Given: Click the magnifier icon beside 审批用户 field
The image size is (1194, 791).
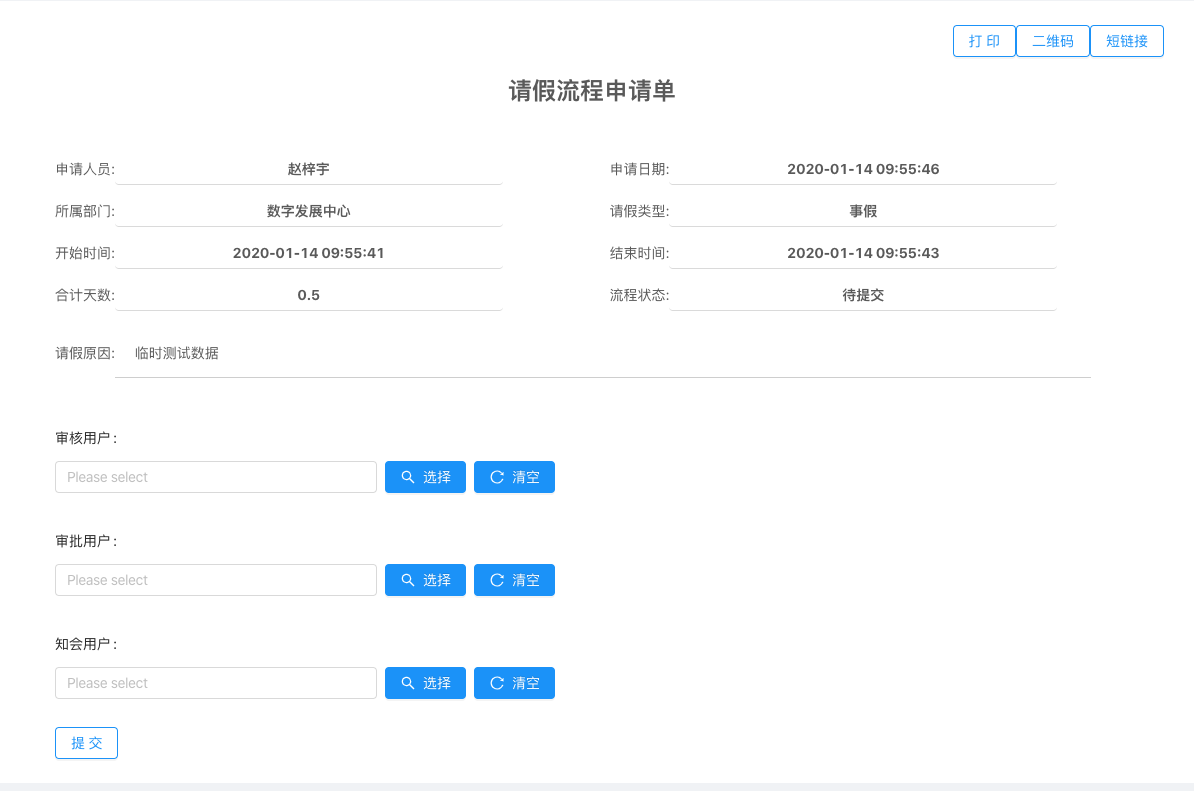Looking at the screenshot, I should pyautogui.click(x=406, y=580).
